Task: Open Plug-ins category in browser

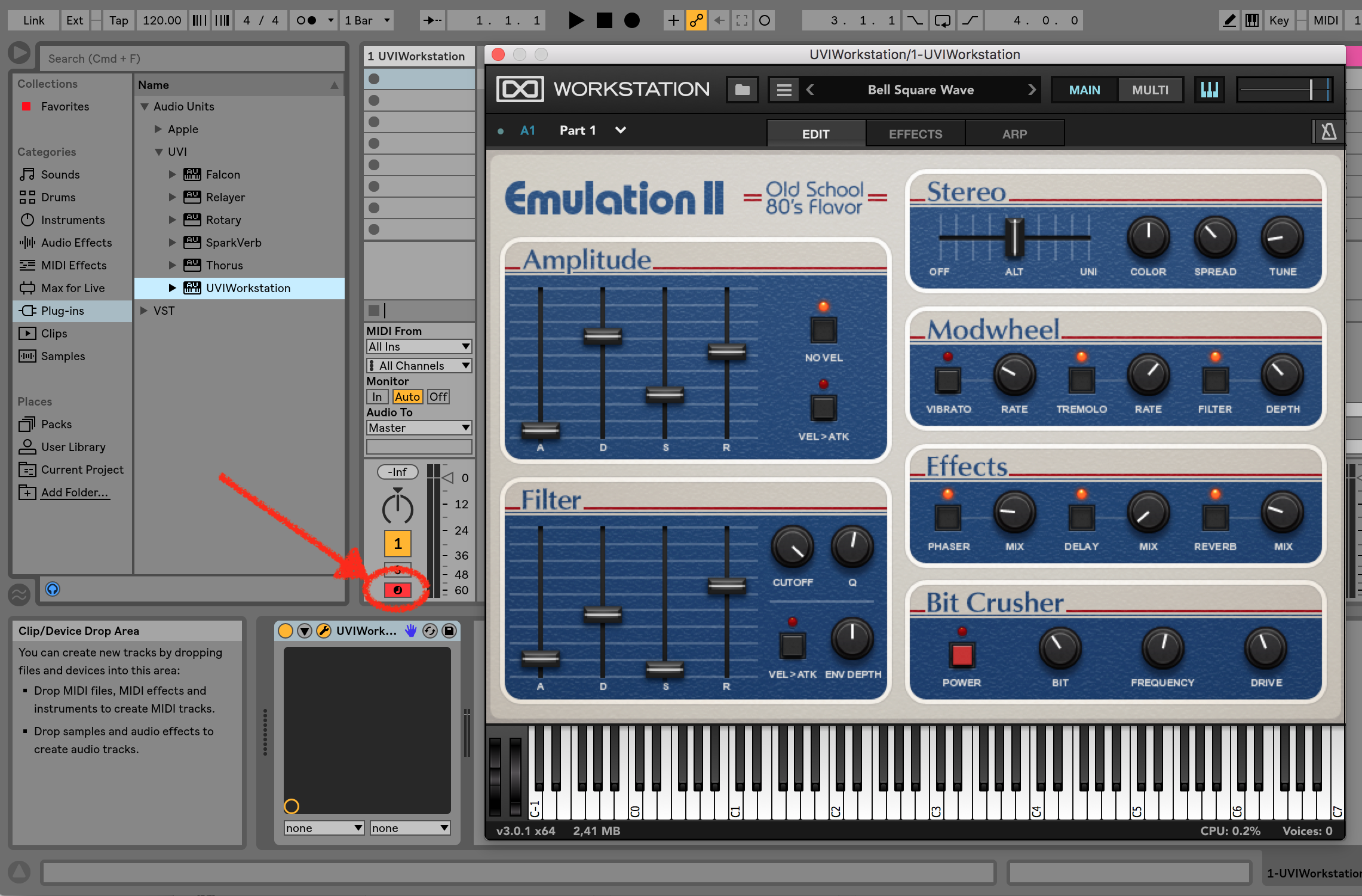Action: point(72,311)
